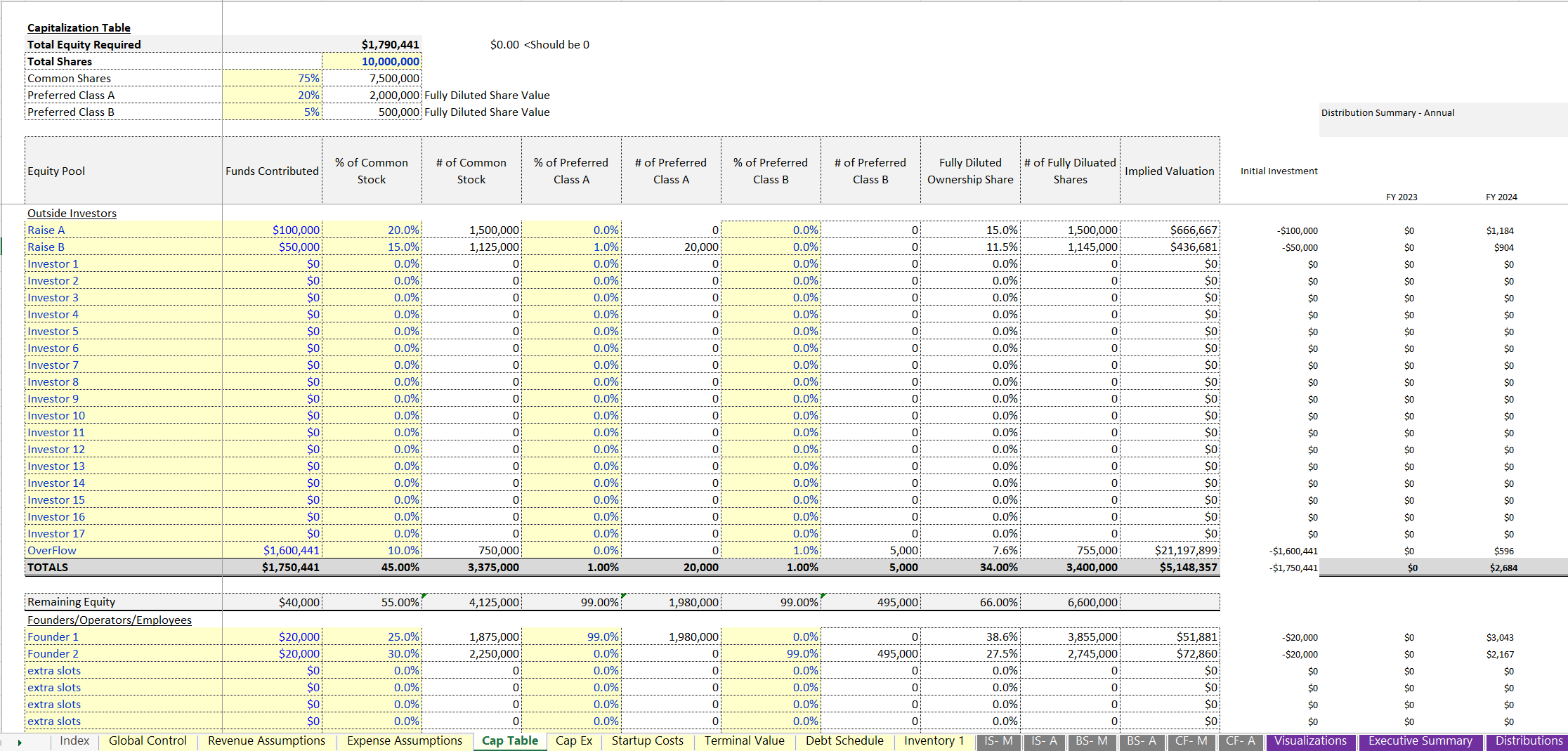The image size is (1568, 751).
Task: Select Founder 2 30.0% common stock cell
Action: pyautogui.click(x=372, y=653)
